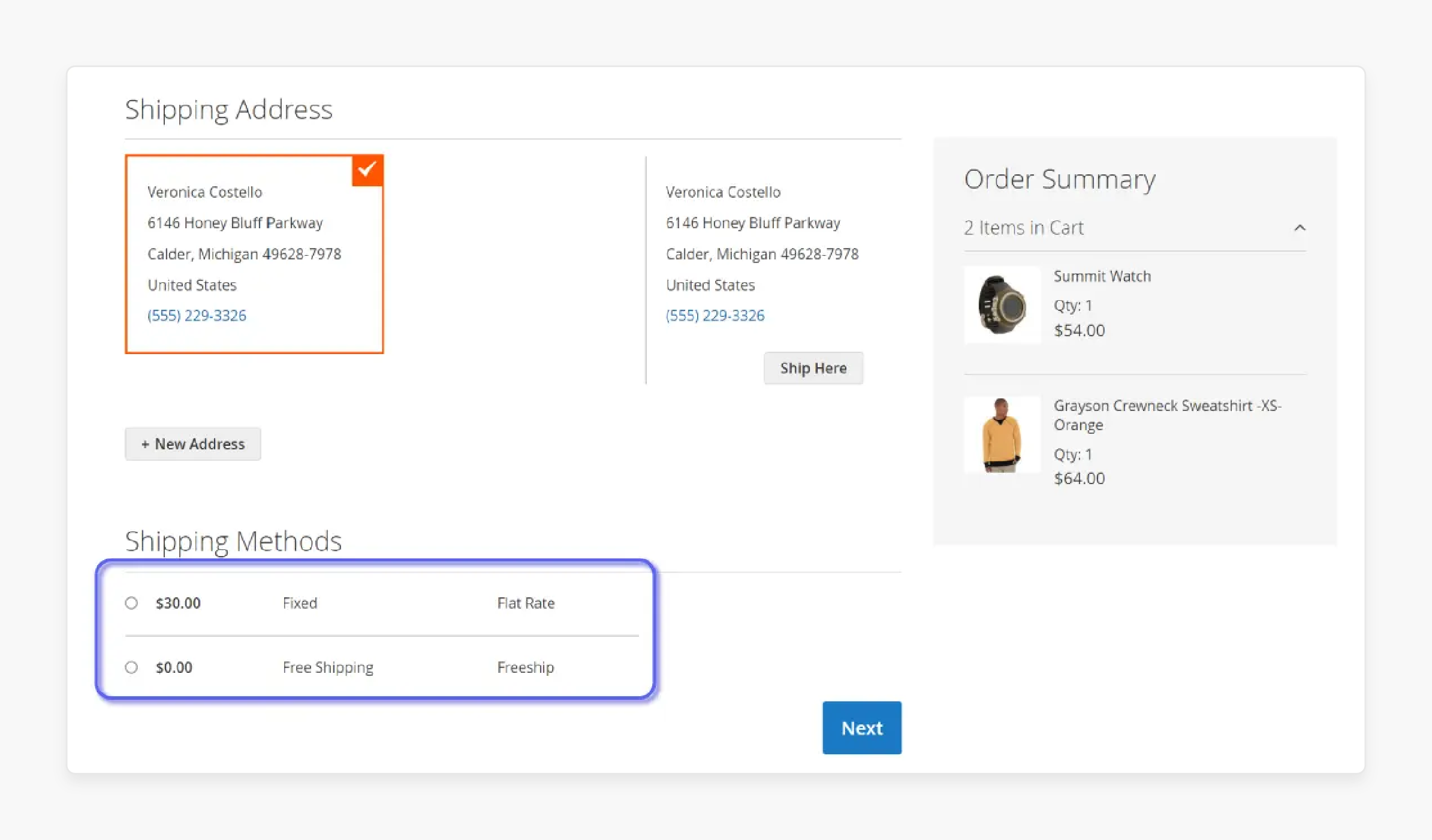Click the Summit Watch product thumbnail
Image resolution: width=1432 pixels, height=840 pixels.
(x=1001, y=303)
